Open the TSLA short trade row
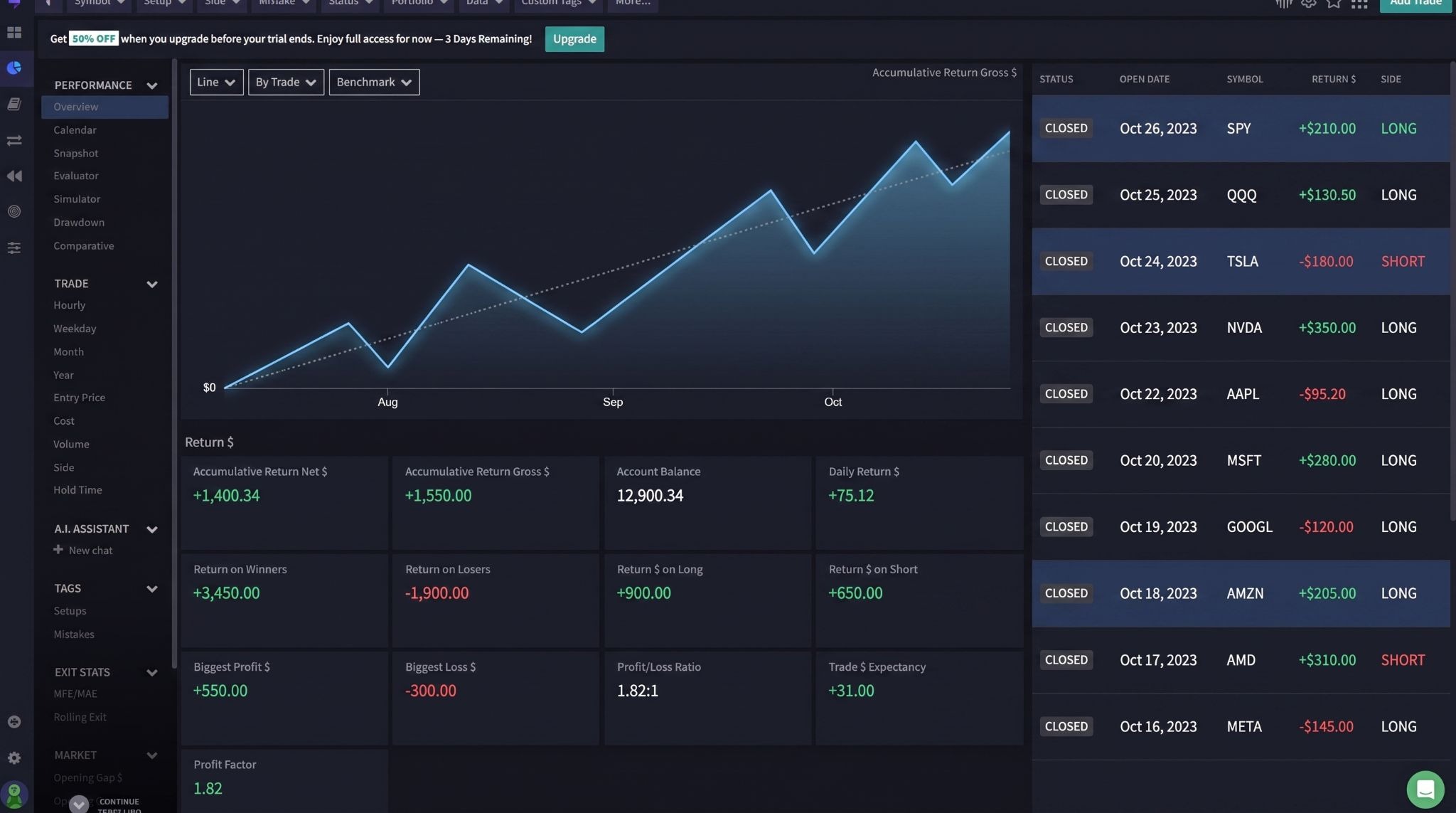 [x=1241, y=262]
